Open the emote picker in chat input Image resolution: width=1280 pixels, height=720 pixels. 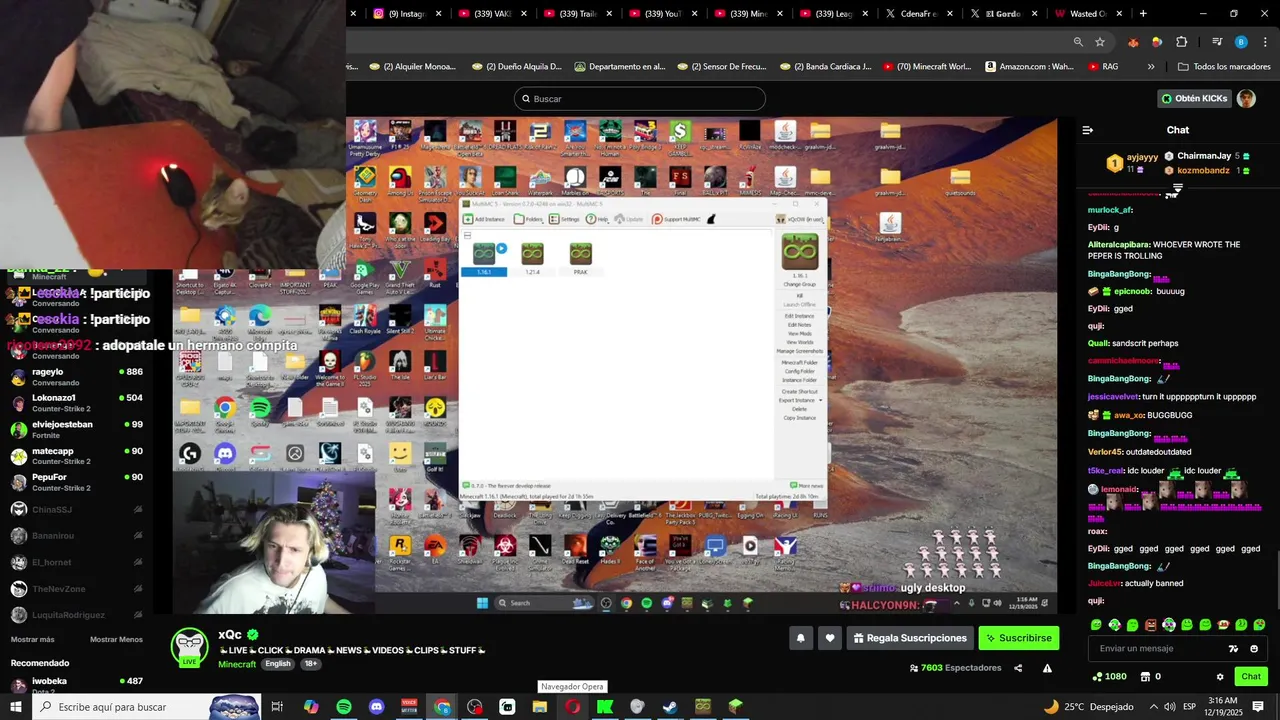coord(1254,649)
